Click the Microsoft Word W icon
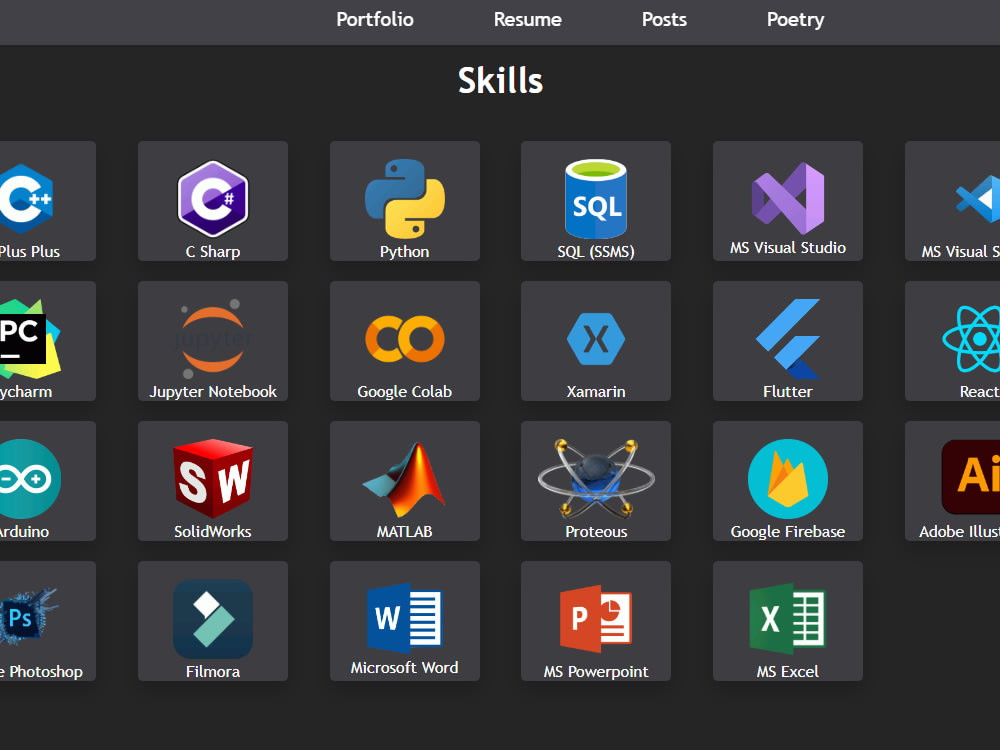This screenshot has height=750, width=1000. [404, 618]
